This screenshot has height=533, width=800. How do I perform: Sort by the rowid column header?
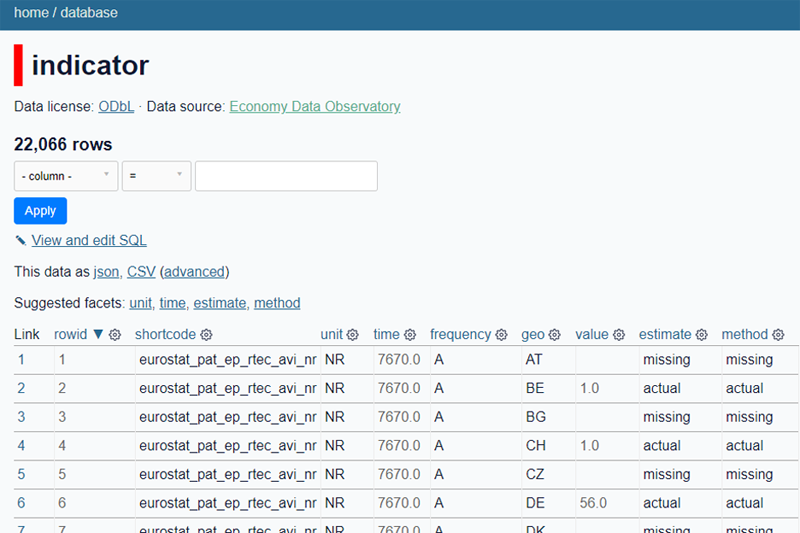point(71,335)
